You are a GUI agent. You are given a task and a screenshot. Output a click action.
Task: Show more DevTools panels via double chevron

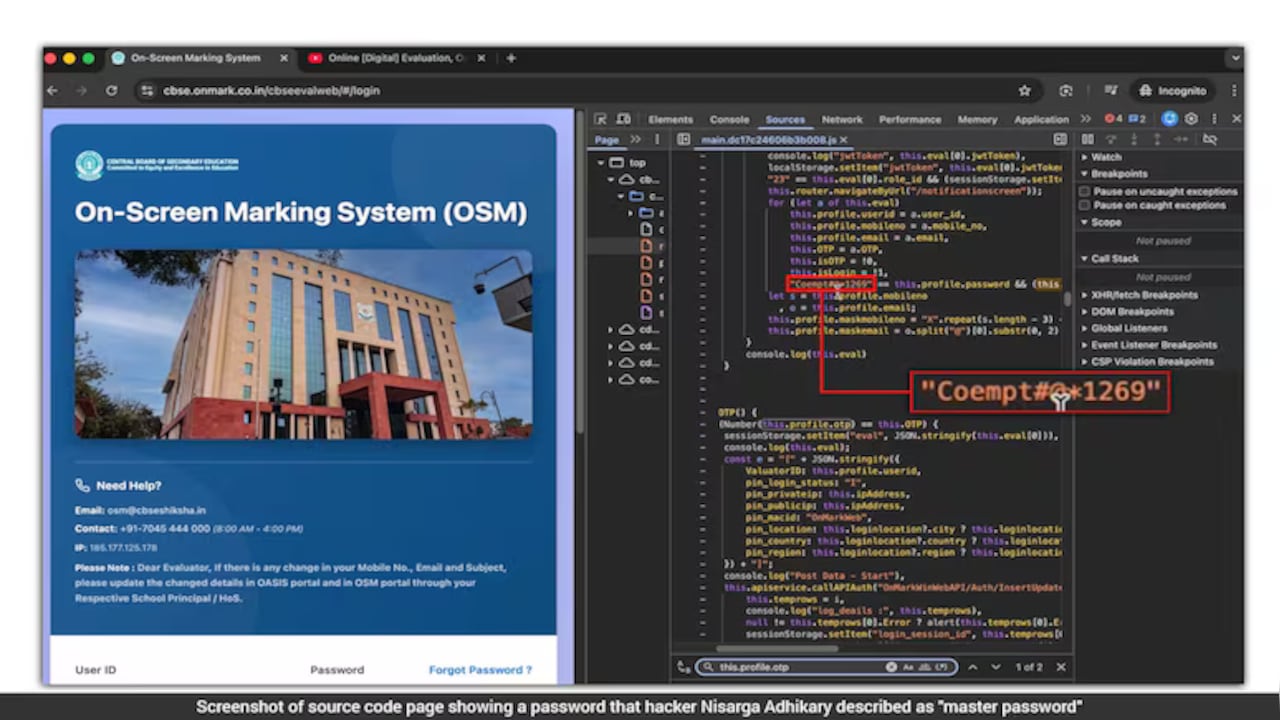coord(1085,119)
